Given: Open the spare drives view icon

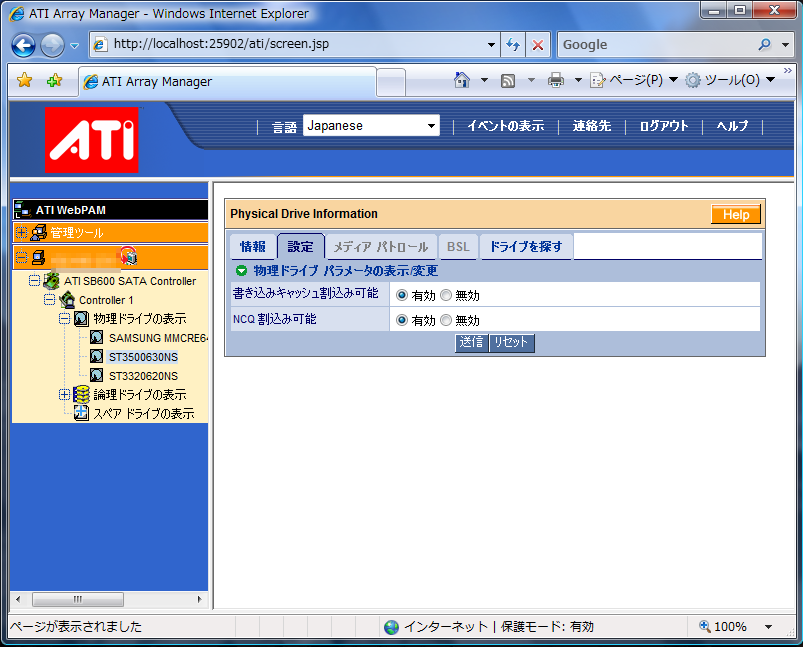Looking at the screenshot, I should [82, 413].
